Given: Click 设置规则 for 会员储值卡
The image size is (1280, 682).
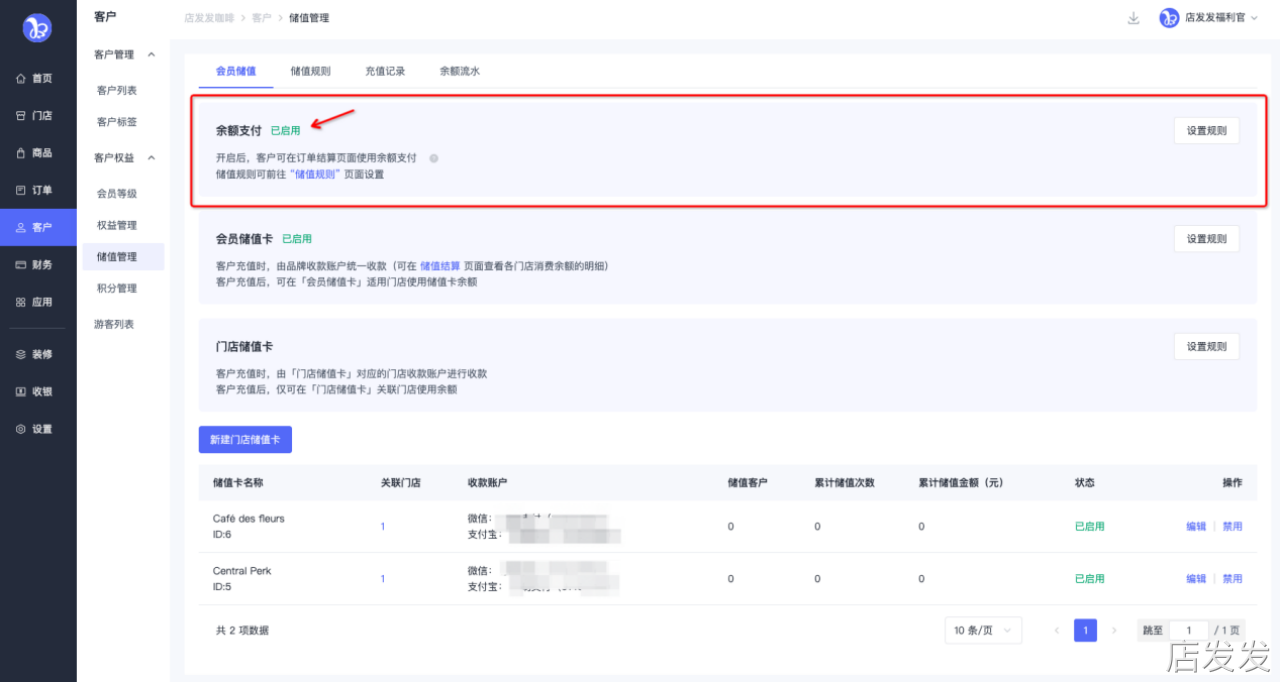Looking at the screenshot, I should [x=1206, y=238].
